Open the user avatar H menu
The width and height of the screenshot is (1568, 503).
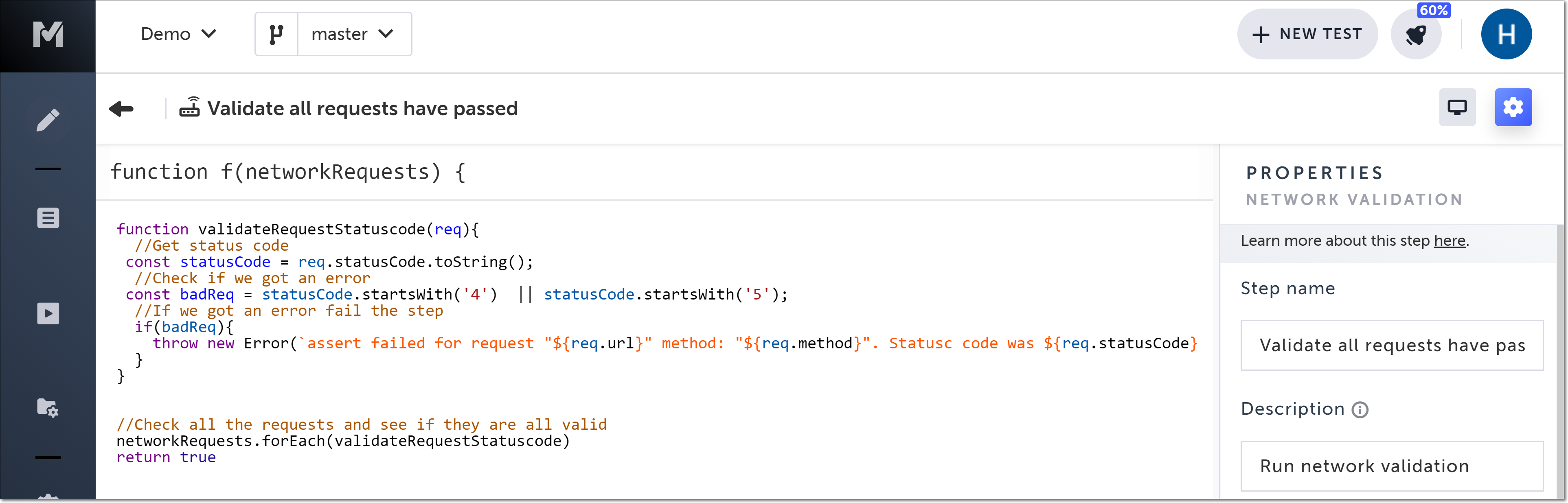point(1506,35)
